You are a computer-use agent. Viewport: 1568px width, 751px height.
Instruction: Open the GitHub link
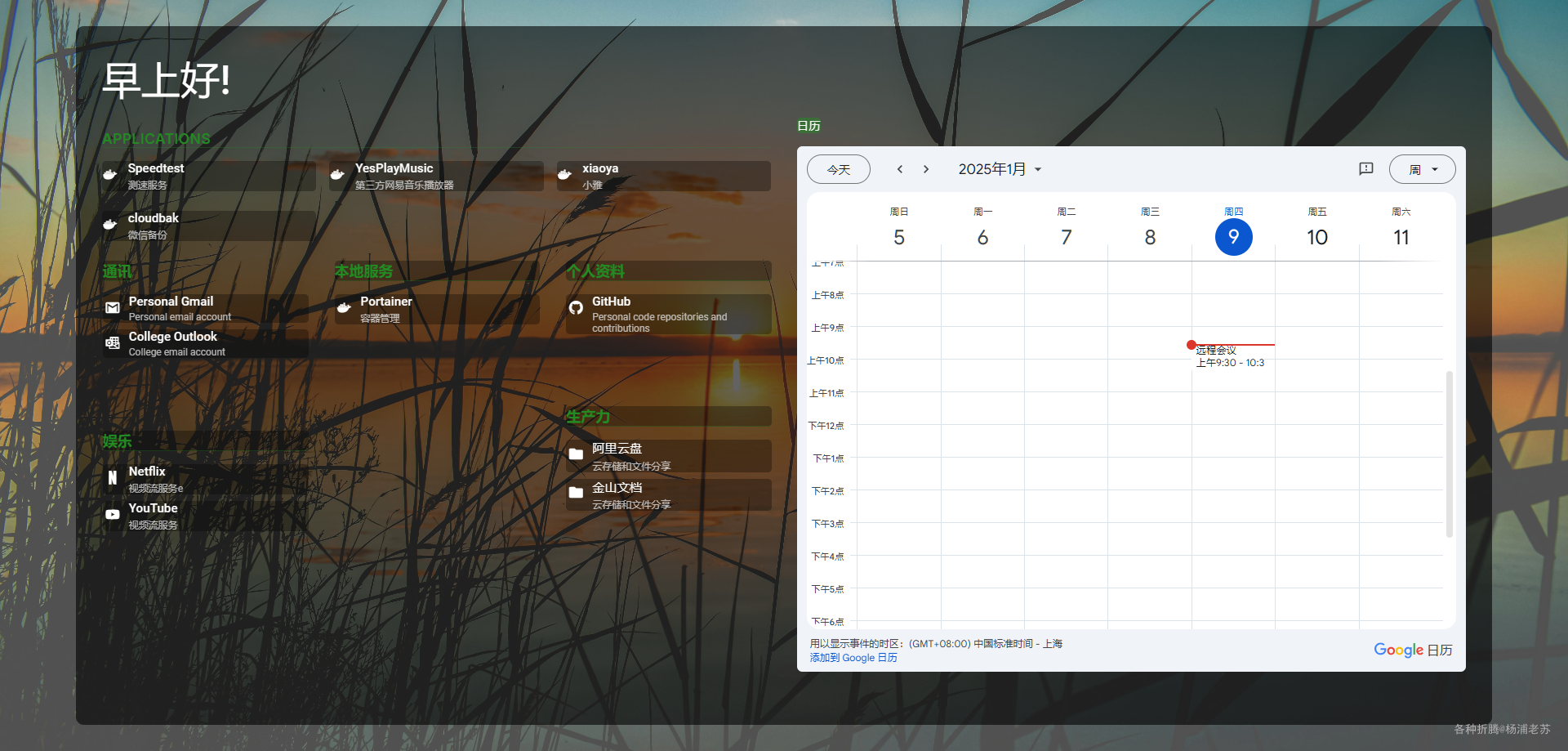(x=669, y=314)
